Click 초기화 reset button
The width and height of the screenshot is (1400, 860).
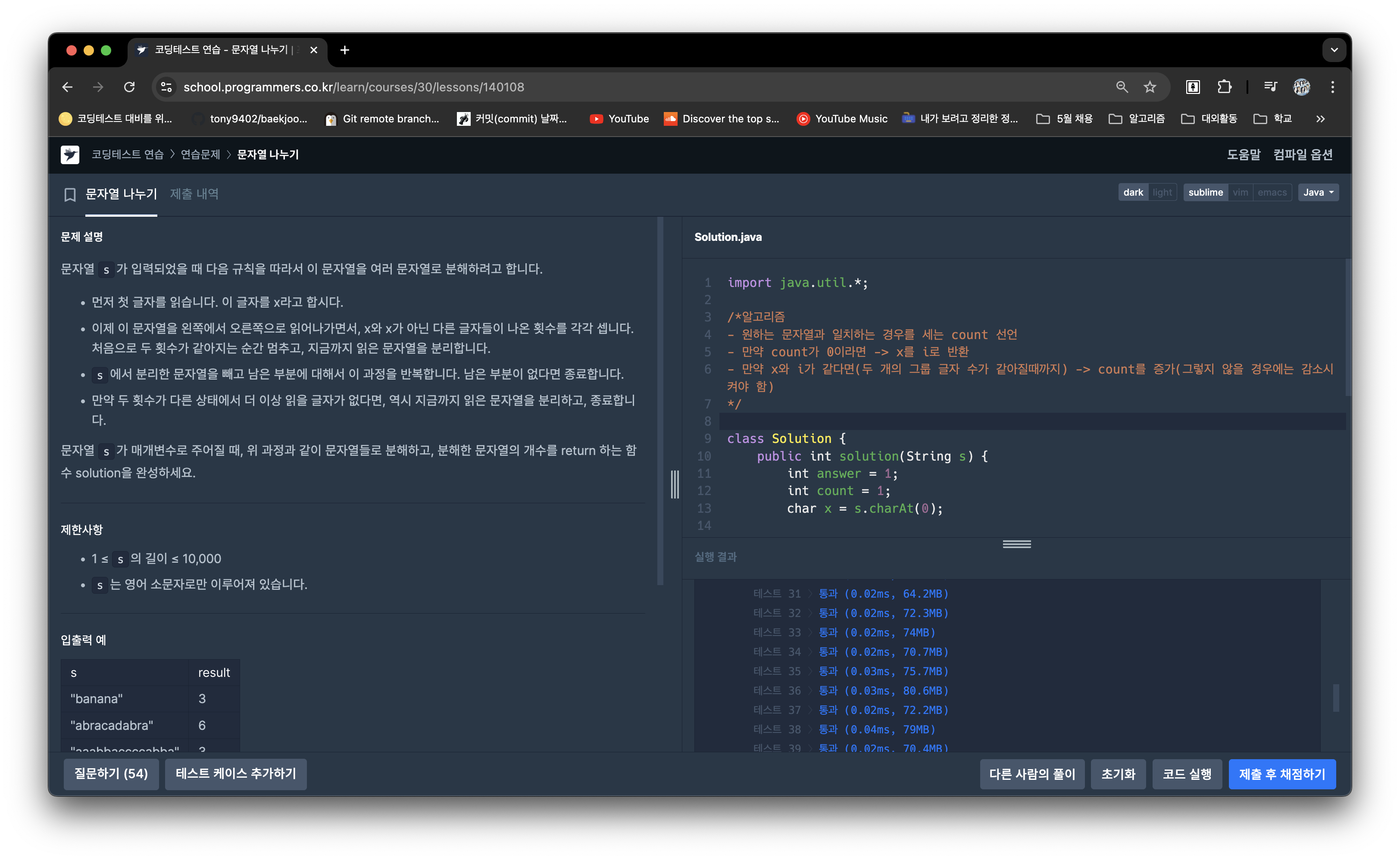point(1118,774)
